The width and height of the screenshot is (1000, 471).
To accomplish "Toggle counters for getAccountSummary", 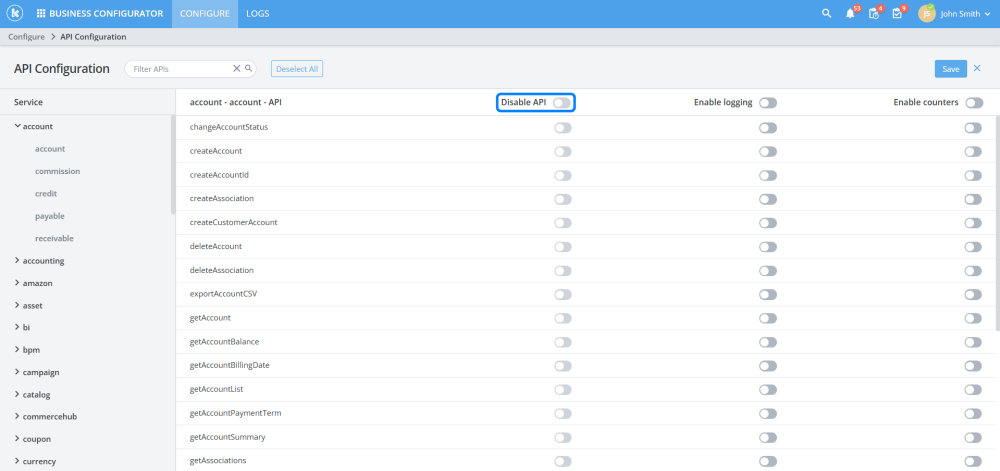I will [x=973, y=437].
